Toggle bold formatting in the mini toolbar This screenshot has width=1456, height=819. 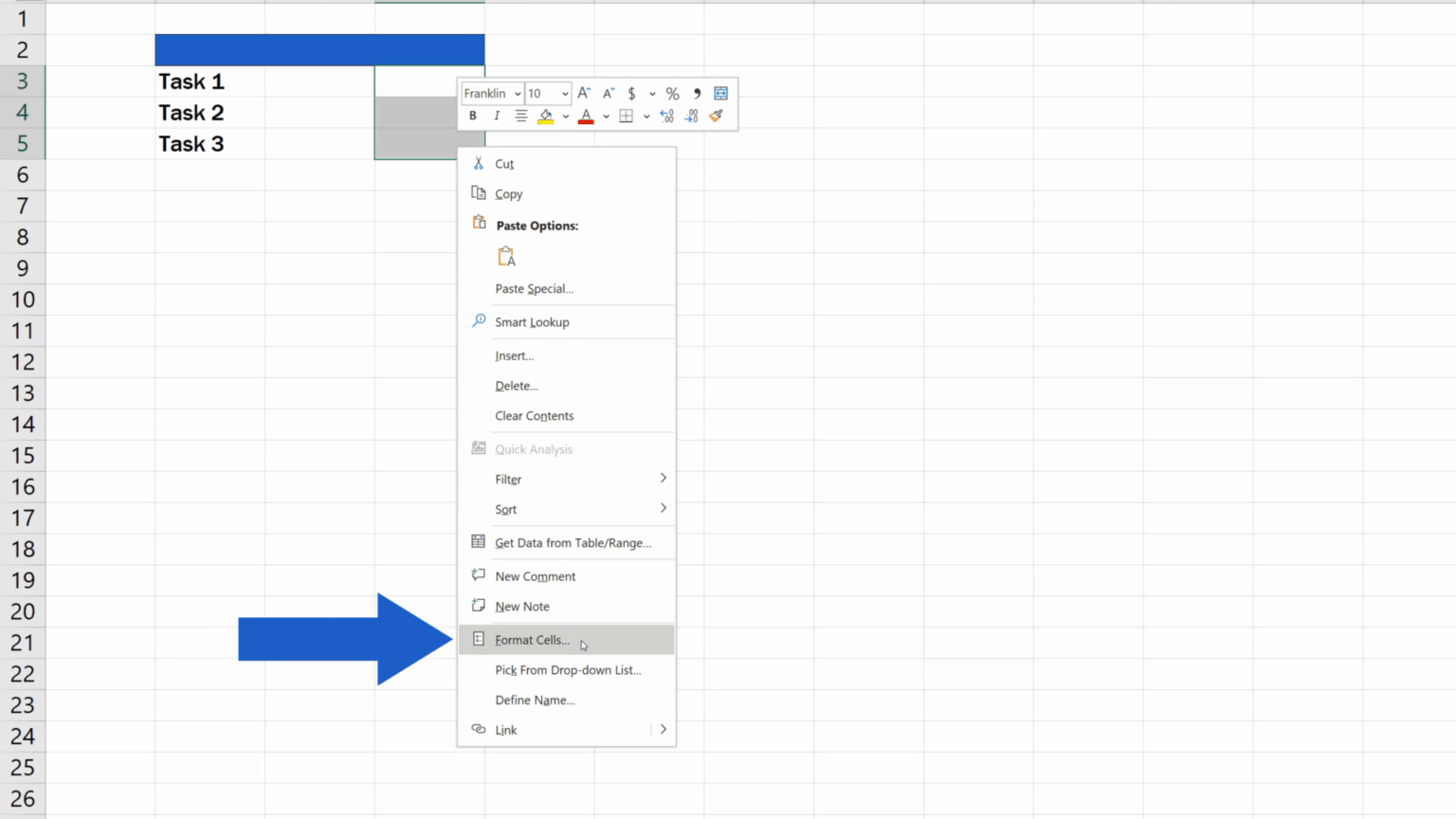(473, 116)
